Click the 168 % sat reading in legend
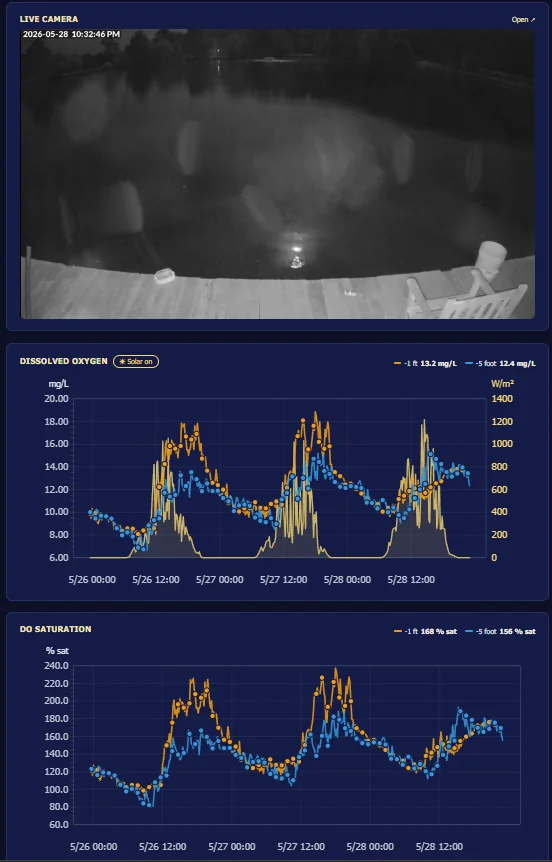The height and width of the screenshot is (862, 552). tap(439, 631)
